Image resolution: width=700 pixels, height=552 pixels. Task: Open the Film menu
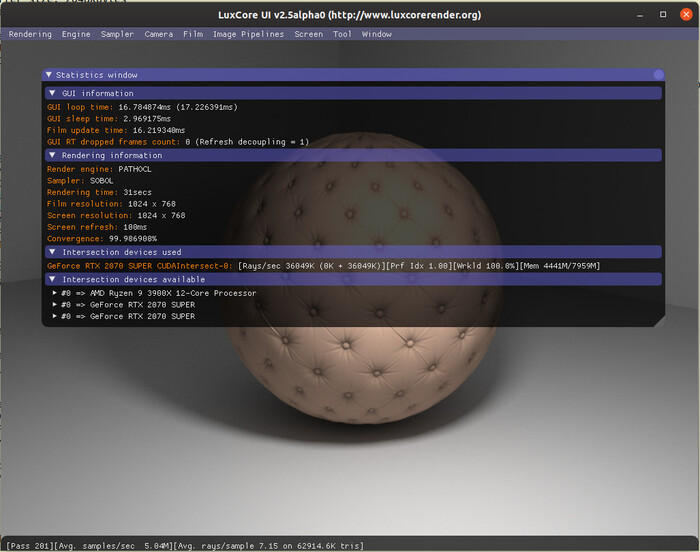click(192, 34)
